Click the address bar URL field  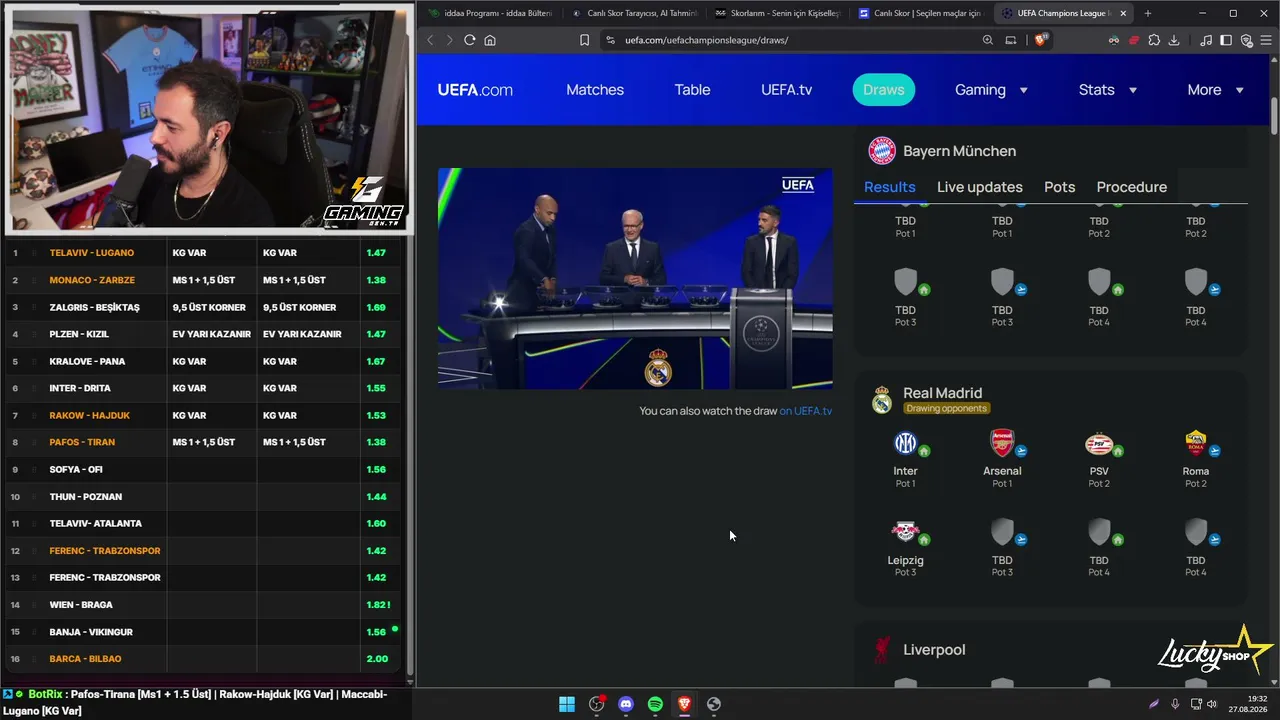pos(790,40)
